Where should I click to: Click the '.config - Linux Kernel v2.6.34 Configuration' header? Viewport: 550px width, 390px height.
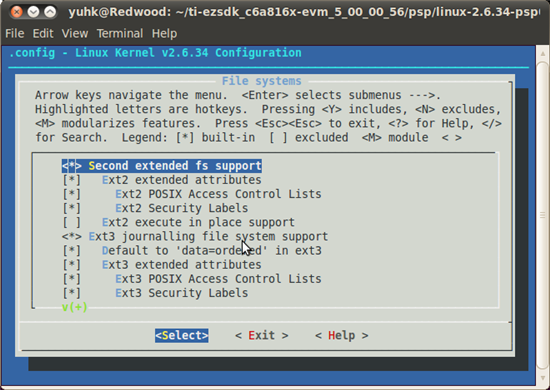click(x=155, y=53)
